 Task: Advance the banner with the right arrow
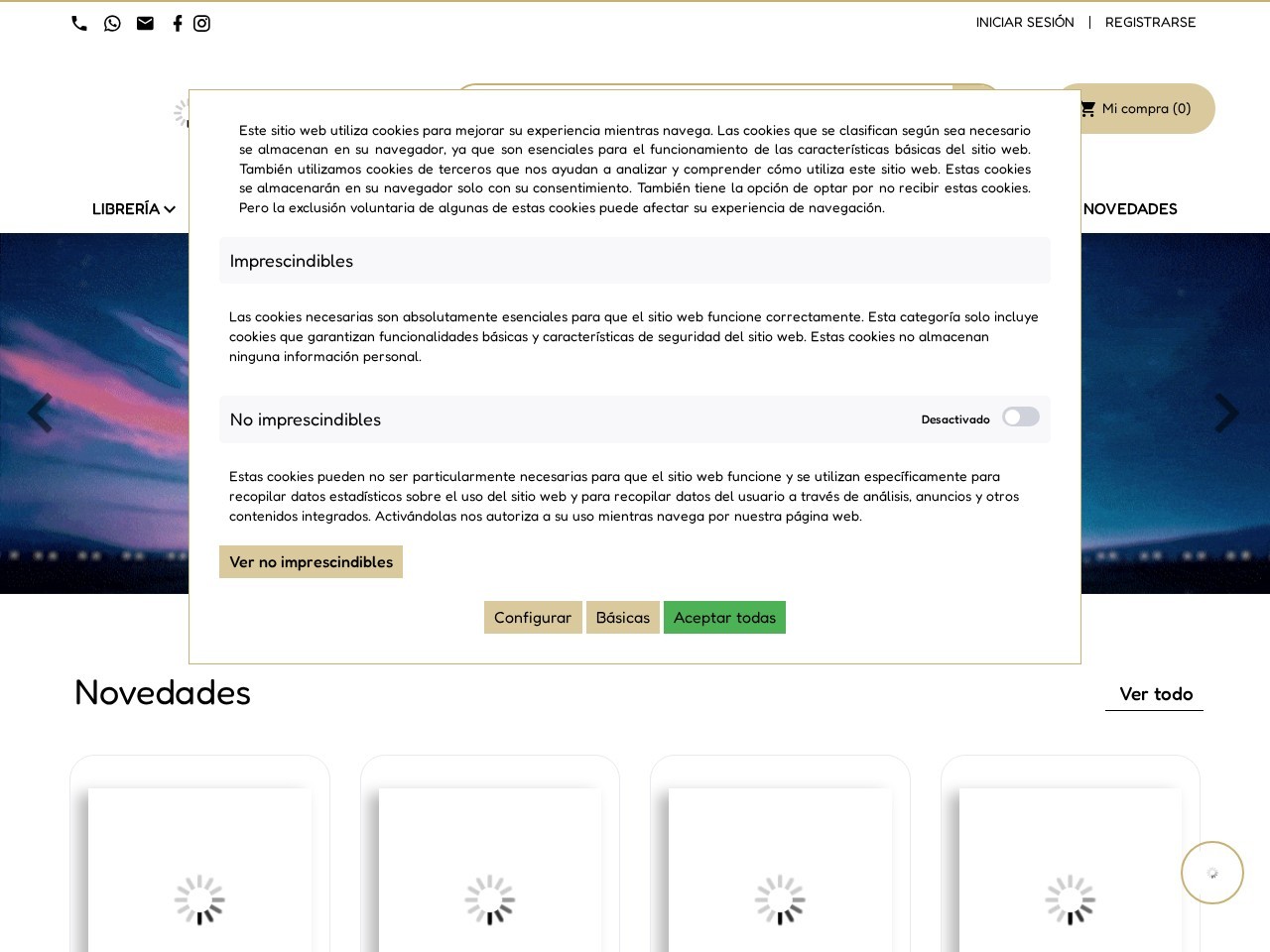[1227, 414]
